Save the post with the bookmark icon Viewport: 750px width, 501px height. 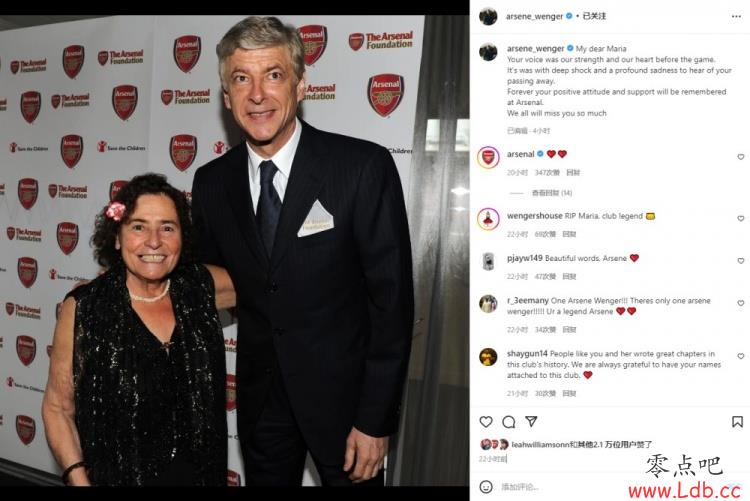click(737, 422)
